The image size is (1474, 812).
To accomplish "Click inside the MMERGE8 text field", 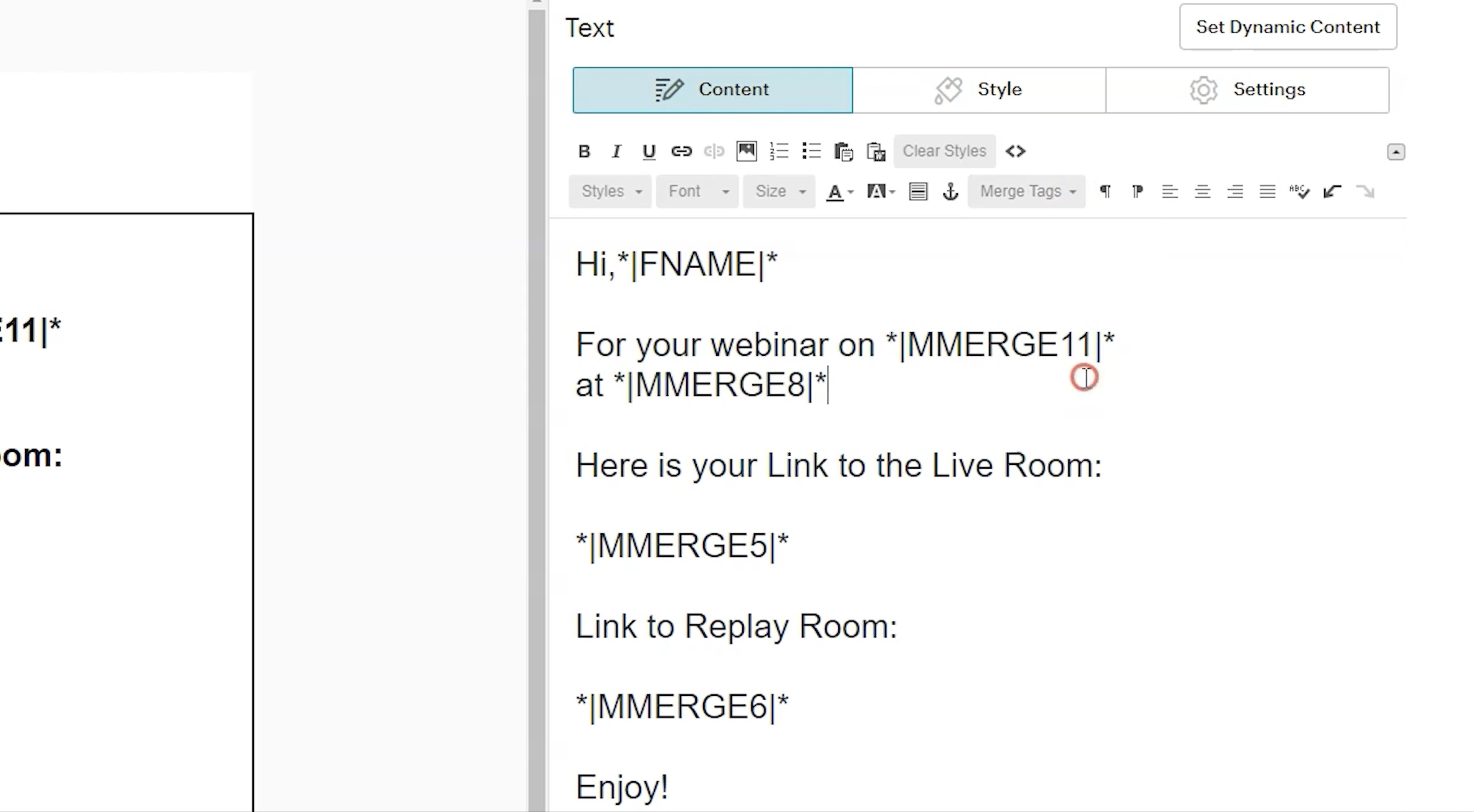I will (720, 385).
